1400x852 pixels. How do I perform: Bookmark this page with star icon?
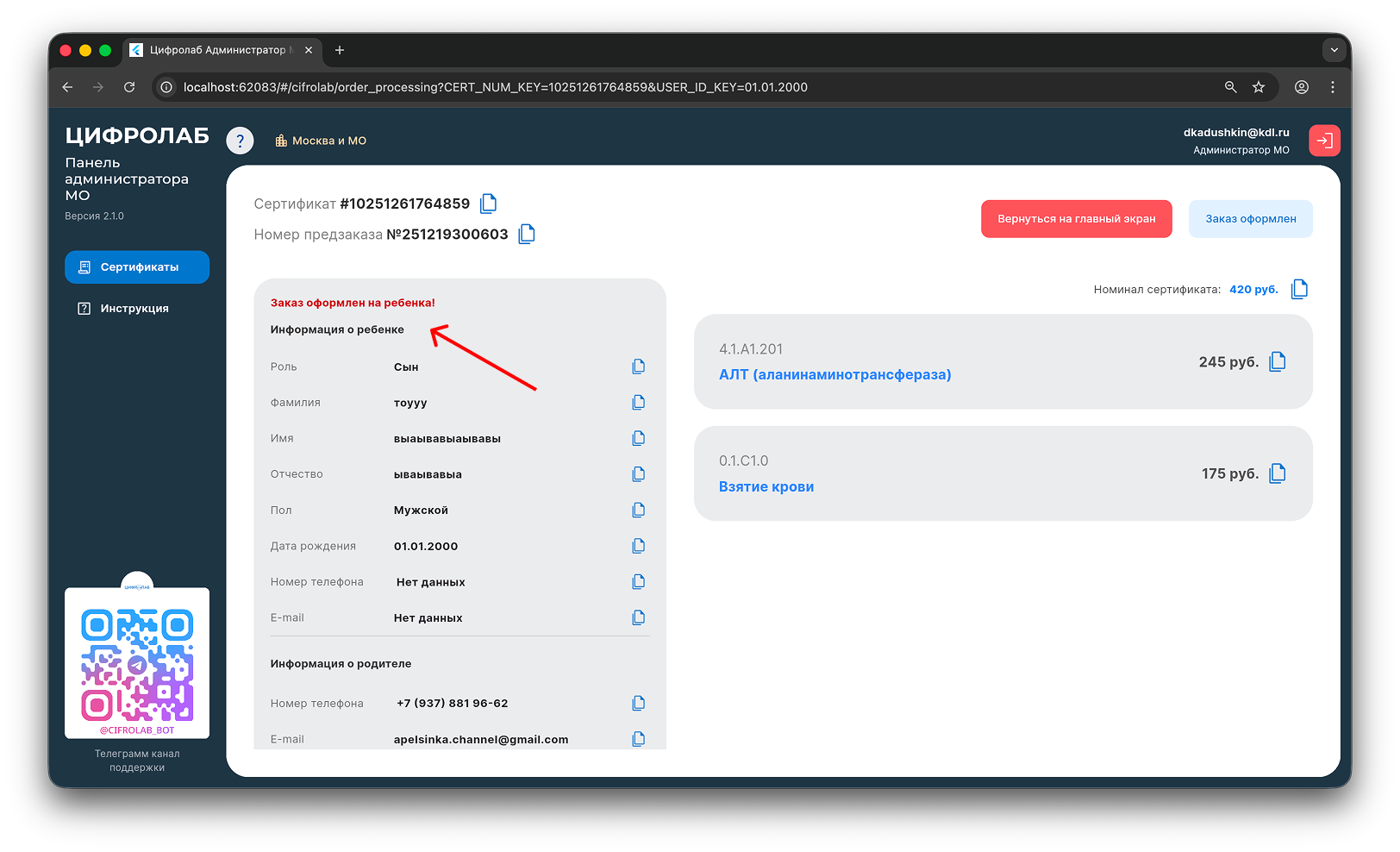pyautogui.click(x=1259, y=87)
